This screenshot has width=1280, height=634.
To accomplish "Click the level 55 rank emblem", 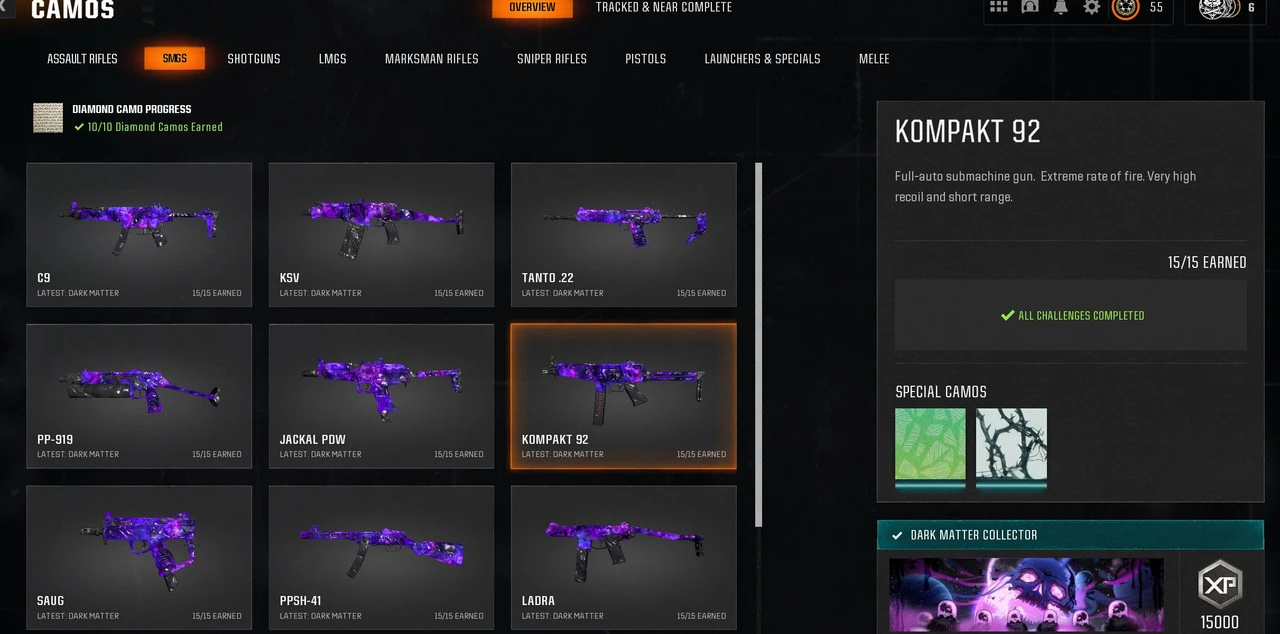I will [x=1126, y=8].
